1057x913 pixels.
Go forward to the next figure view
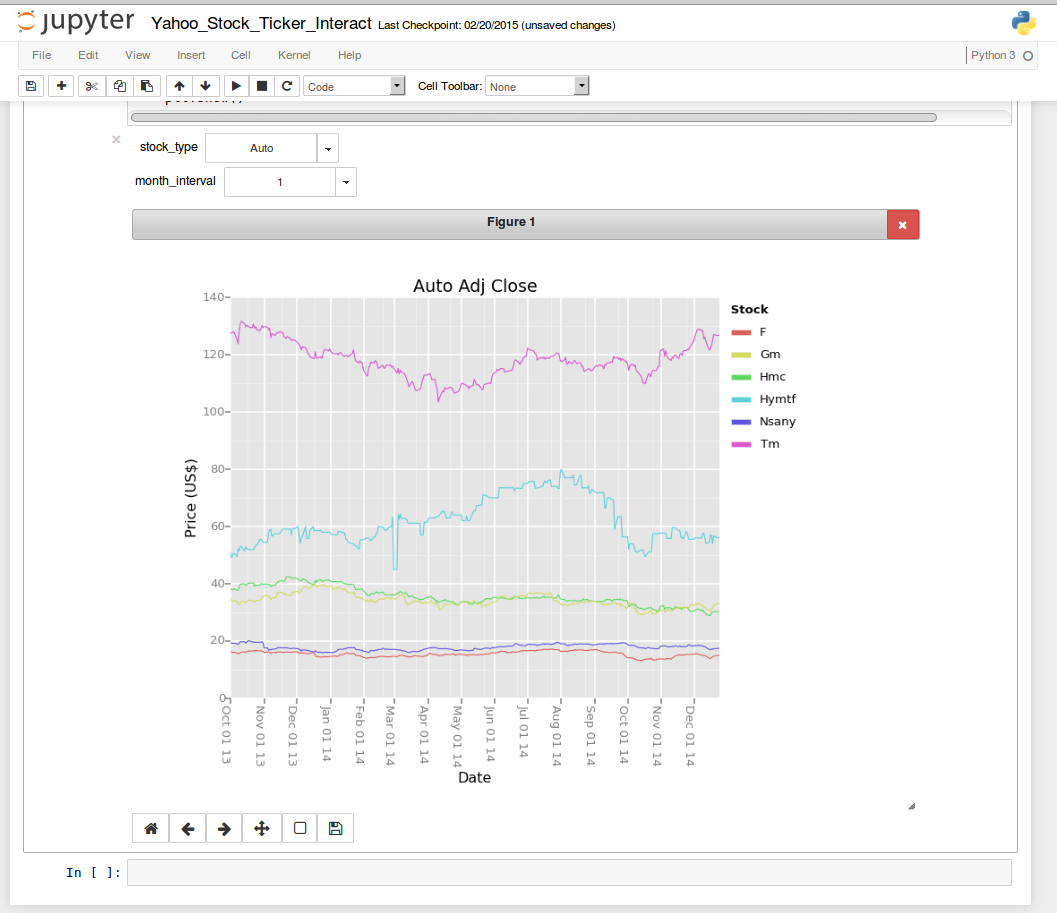224,828
